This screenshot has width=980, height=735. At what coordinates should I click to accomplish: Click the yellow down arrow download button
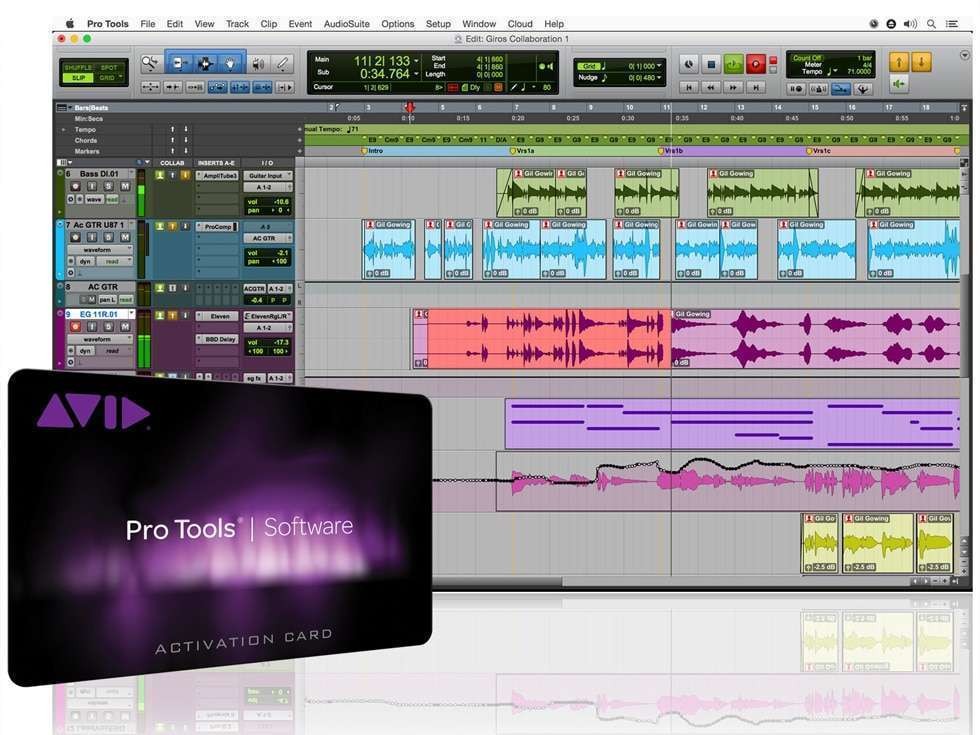tap(921, 62)
